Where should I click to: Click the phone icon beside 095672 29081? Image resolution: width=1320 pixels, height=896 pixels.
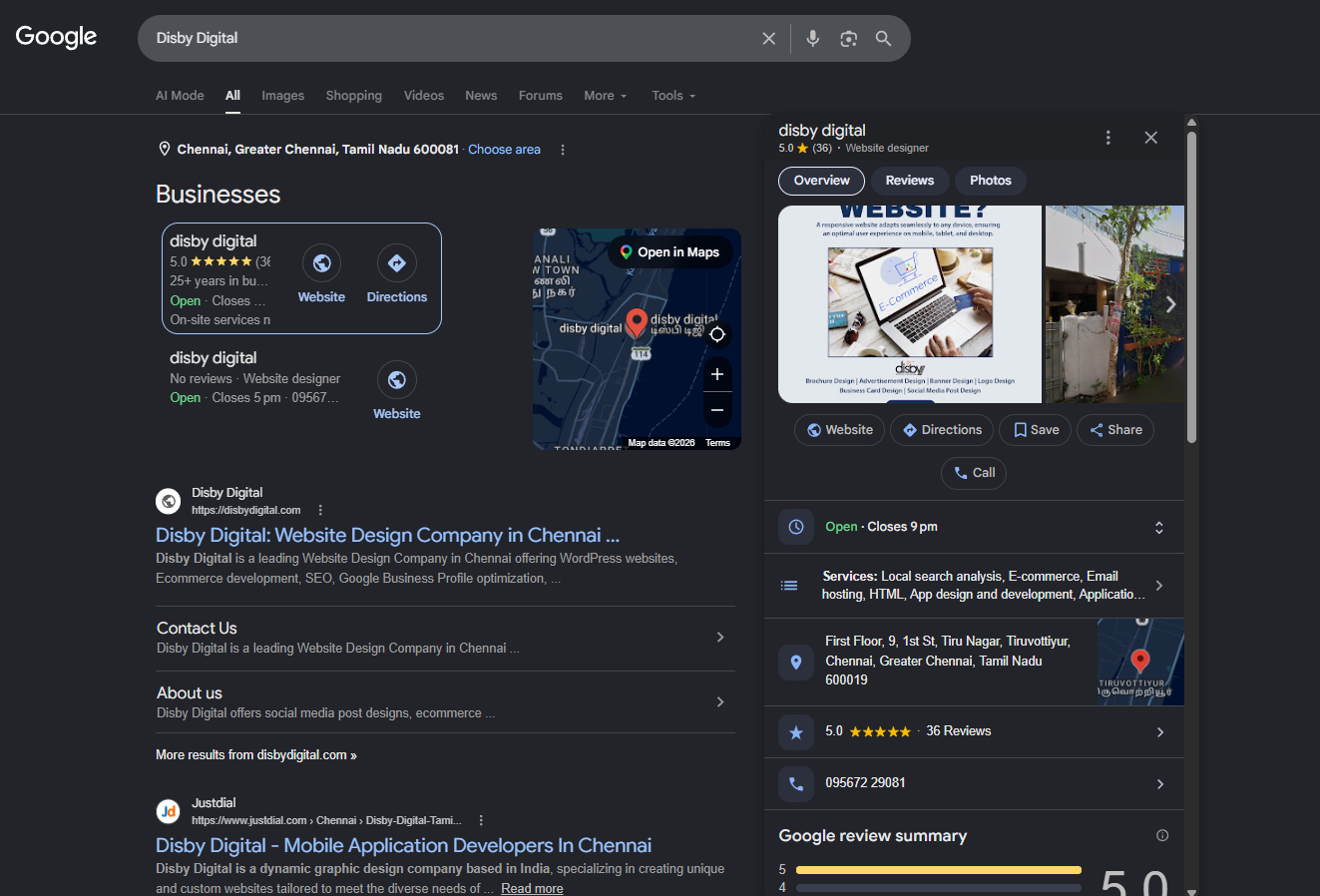796,784
